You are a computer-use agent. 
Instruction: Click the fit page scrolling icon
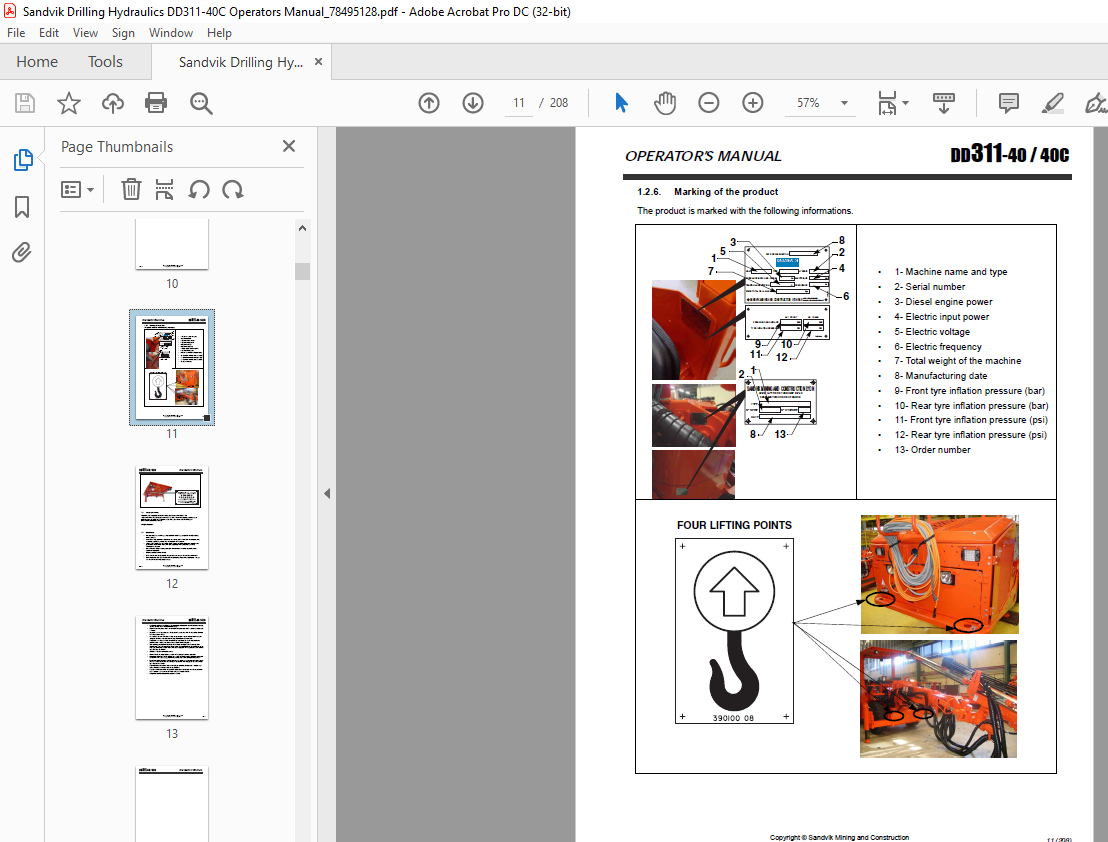coord(887,103)
